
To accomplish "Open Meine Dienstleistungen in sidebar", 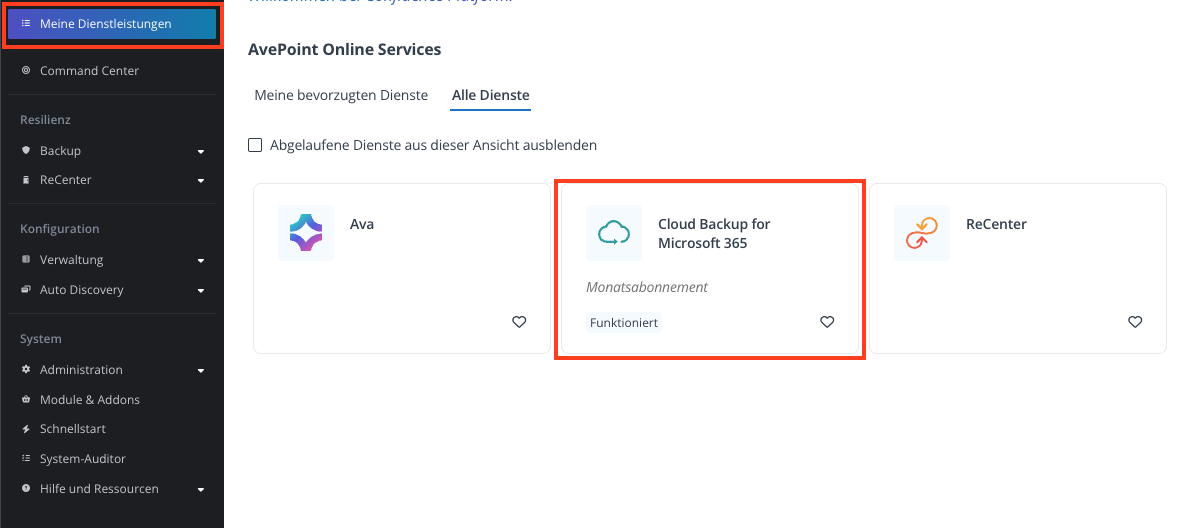I will pos(112,24).
